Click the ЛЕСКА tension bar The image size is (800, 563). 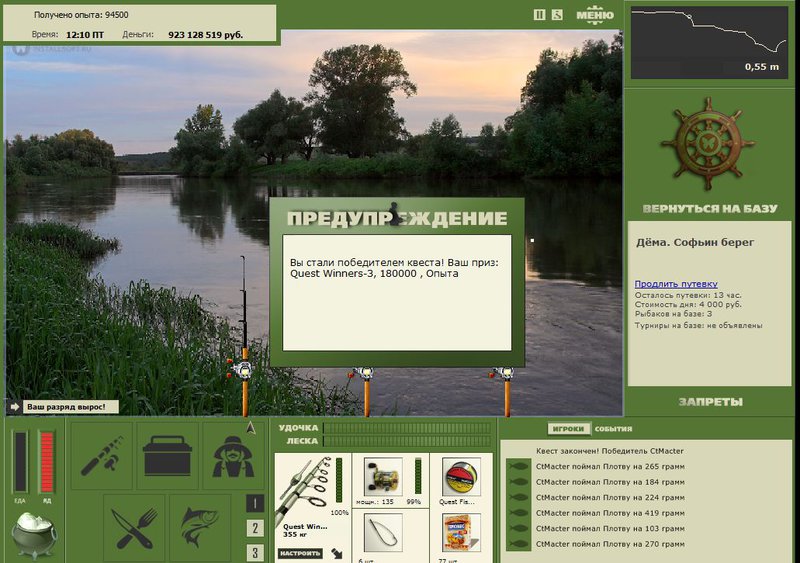click(x=408, y=441)
